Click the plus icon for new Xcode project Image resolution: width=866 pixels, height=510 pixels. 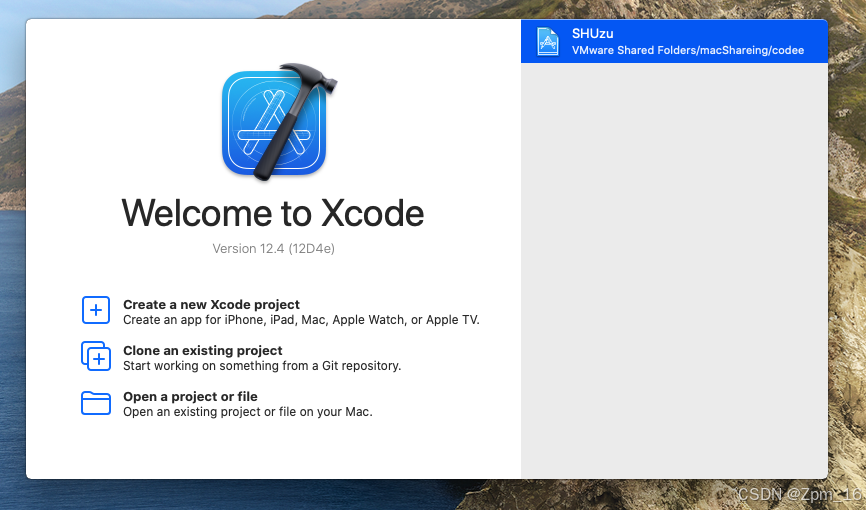[96, 310]
